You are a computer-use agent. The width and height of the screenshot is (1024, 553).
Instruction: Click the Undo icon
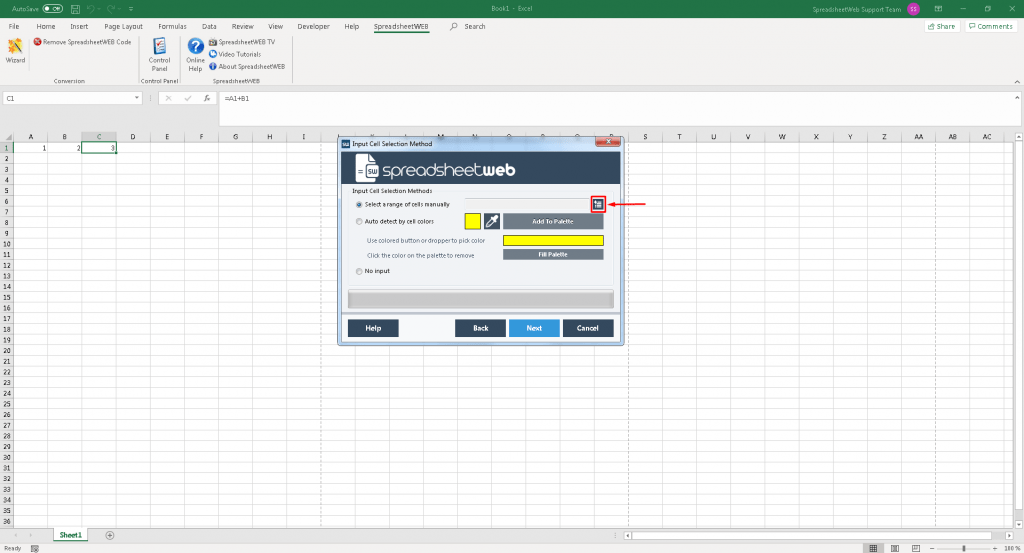[x=91, y=9]
